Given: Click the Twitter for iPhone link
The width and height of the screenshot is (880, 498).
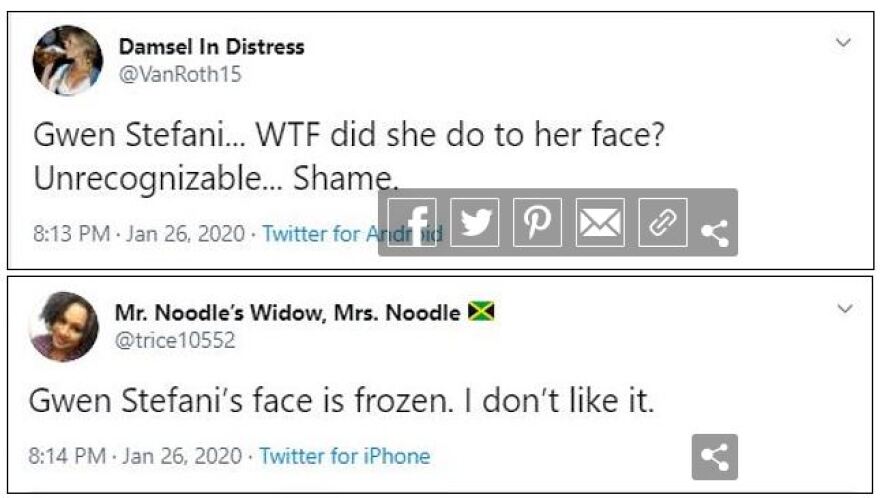Looking at the screenshot, I should point(344,457).
